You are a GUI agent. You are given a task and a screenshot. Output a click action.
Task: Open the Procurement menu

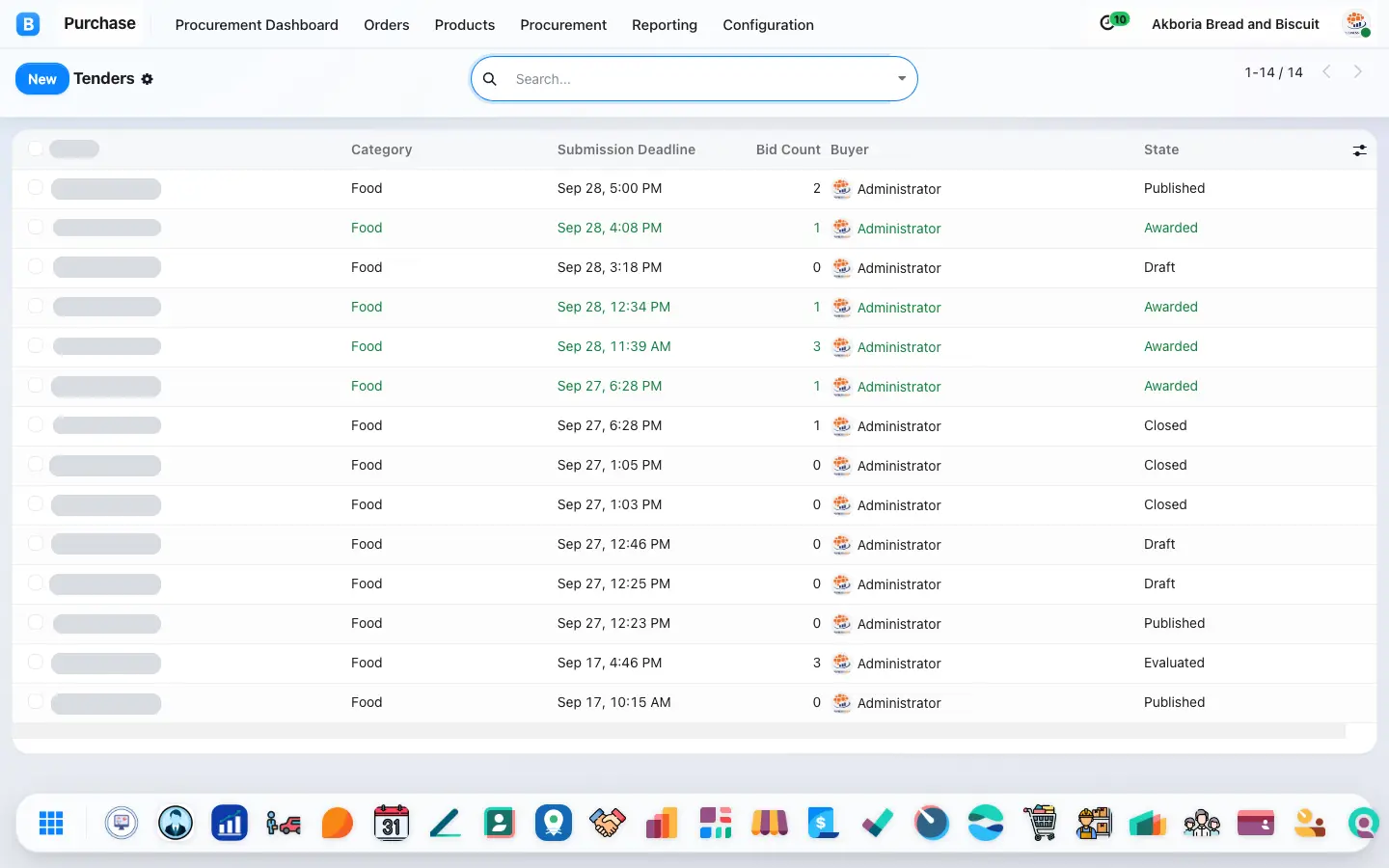click(x=563, y=25)
